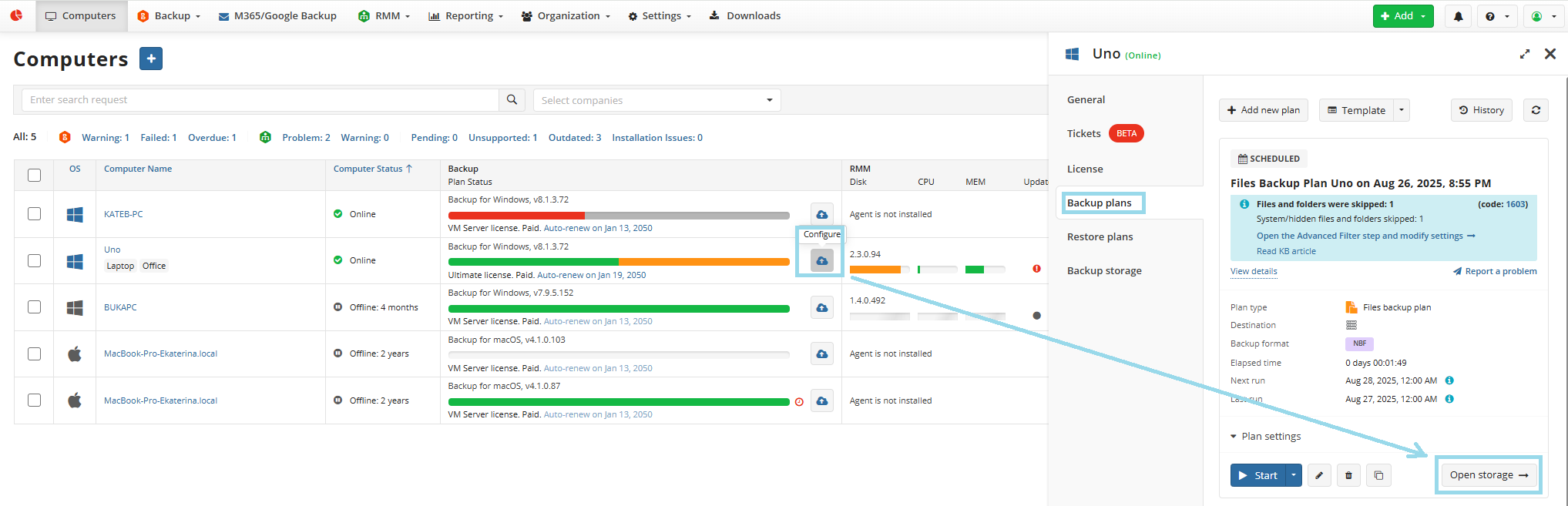This screenshot has height=506, width=1568.
Task: Expand the Uno side panel to full view
Action: (x=1524, y=54)
